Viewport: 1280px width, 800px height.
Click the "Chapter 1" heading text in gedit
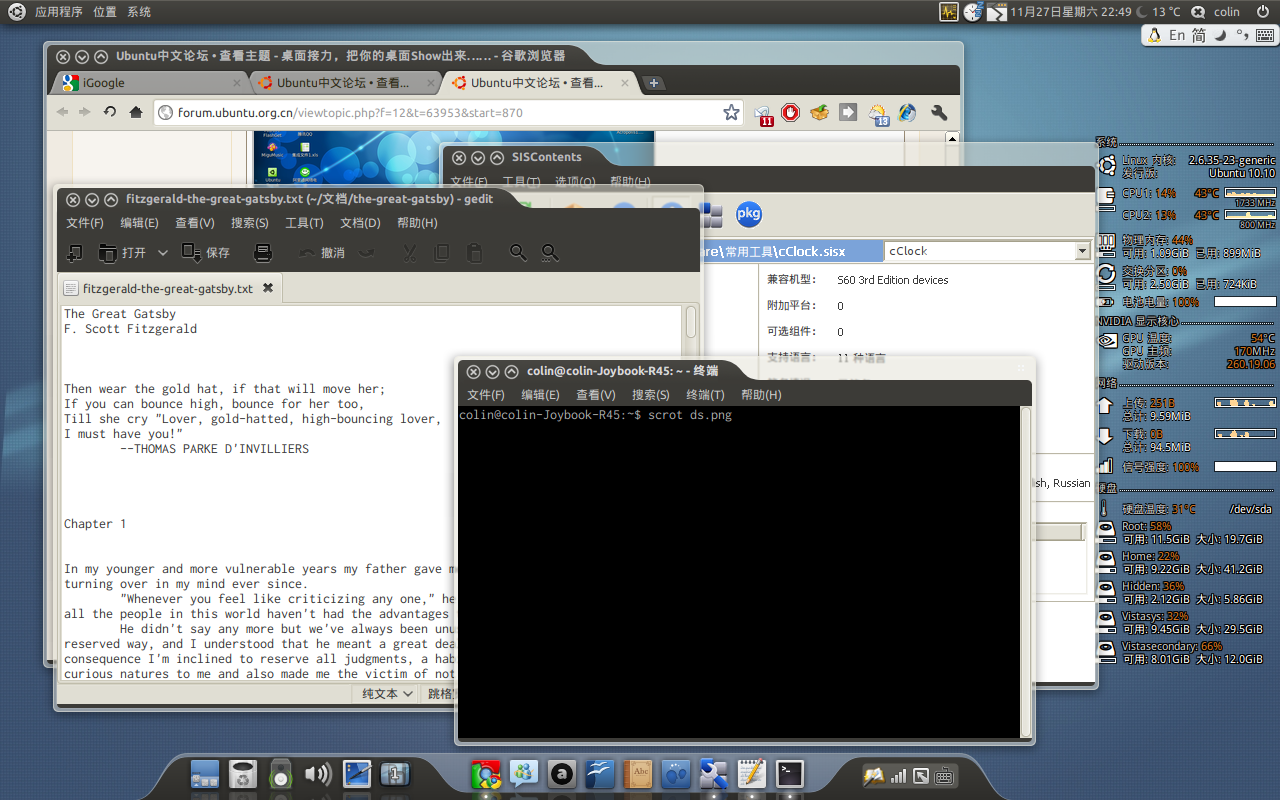[x=95, y=524]
